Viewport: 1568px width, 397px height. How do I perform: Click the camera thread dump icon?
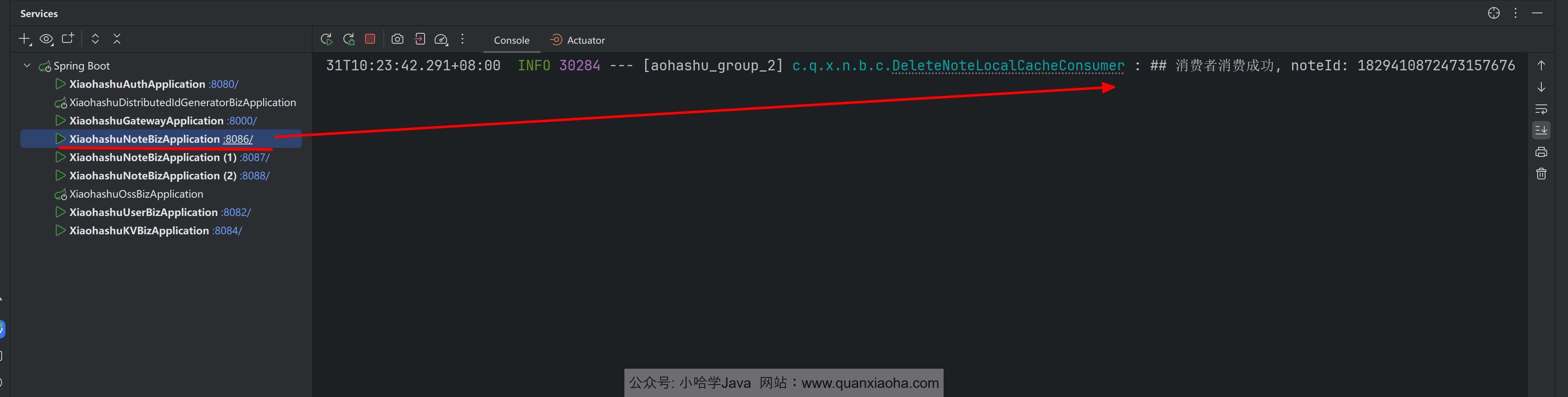[398, 39]
